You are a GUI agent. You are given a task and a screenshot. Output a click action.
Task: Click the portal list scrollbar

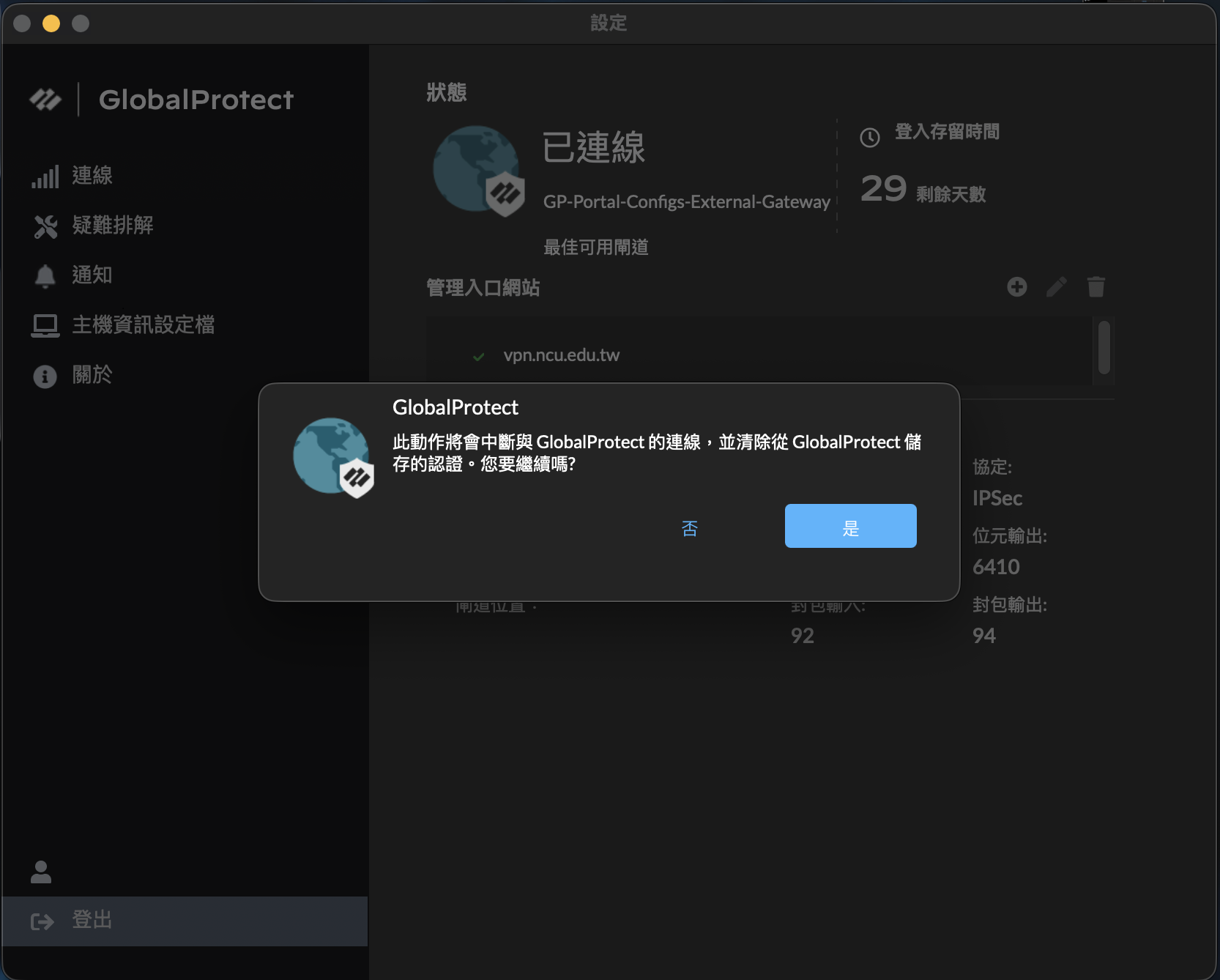tap(1104, 348)
